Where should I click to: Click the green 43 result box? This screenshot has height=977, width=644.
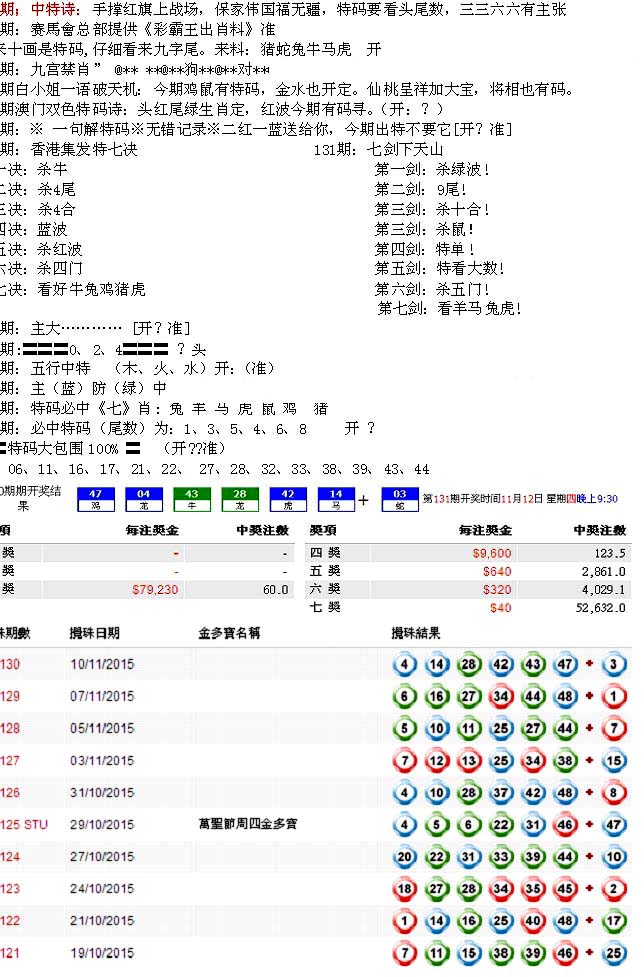click(x=192, y=498)
